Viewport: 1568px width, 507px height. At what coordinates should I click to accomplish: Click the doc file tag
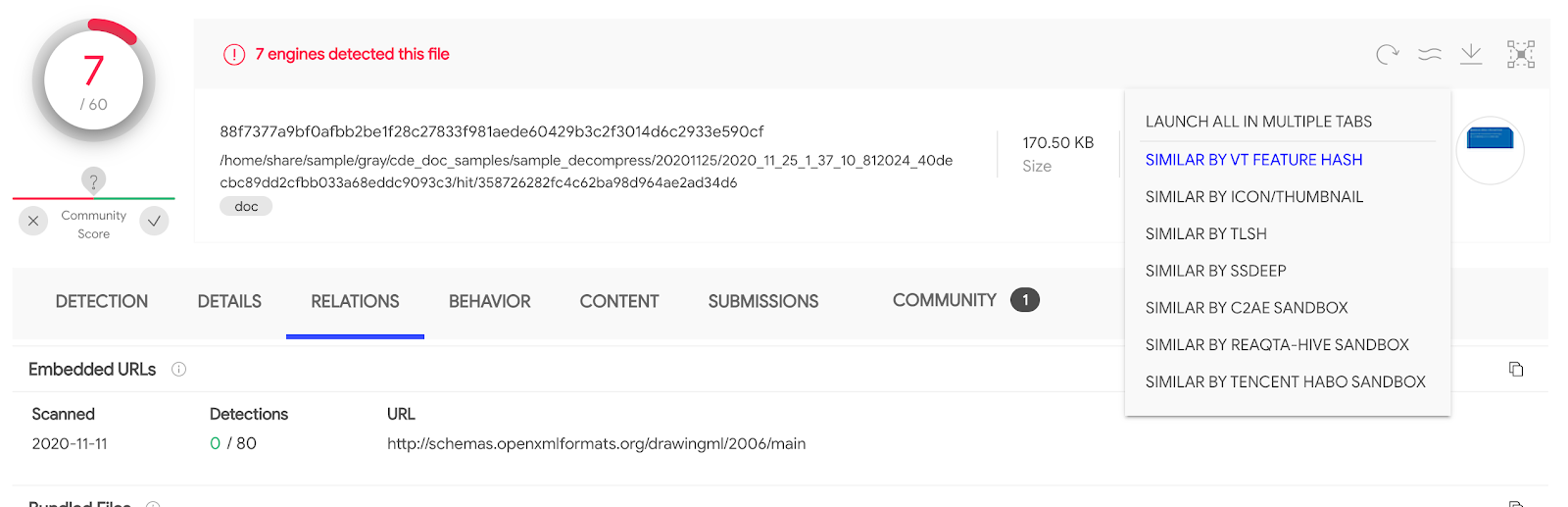coord(246,207)
